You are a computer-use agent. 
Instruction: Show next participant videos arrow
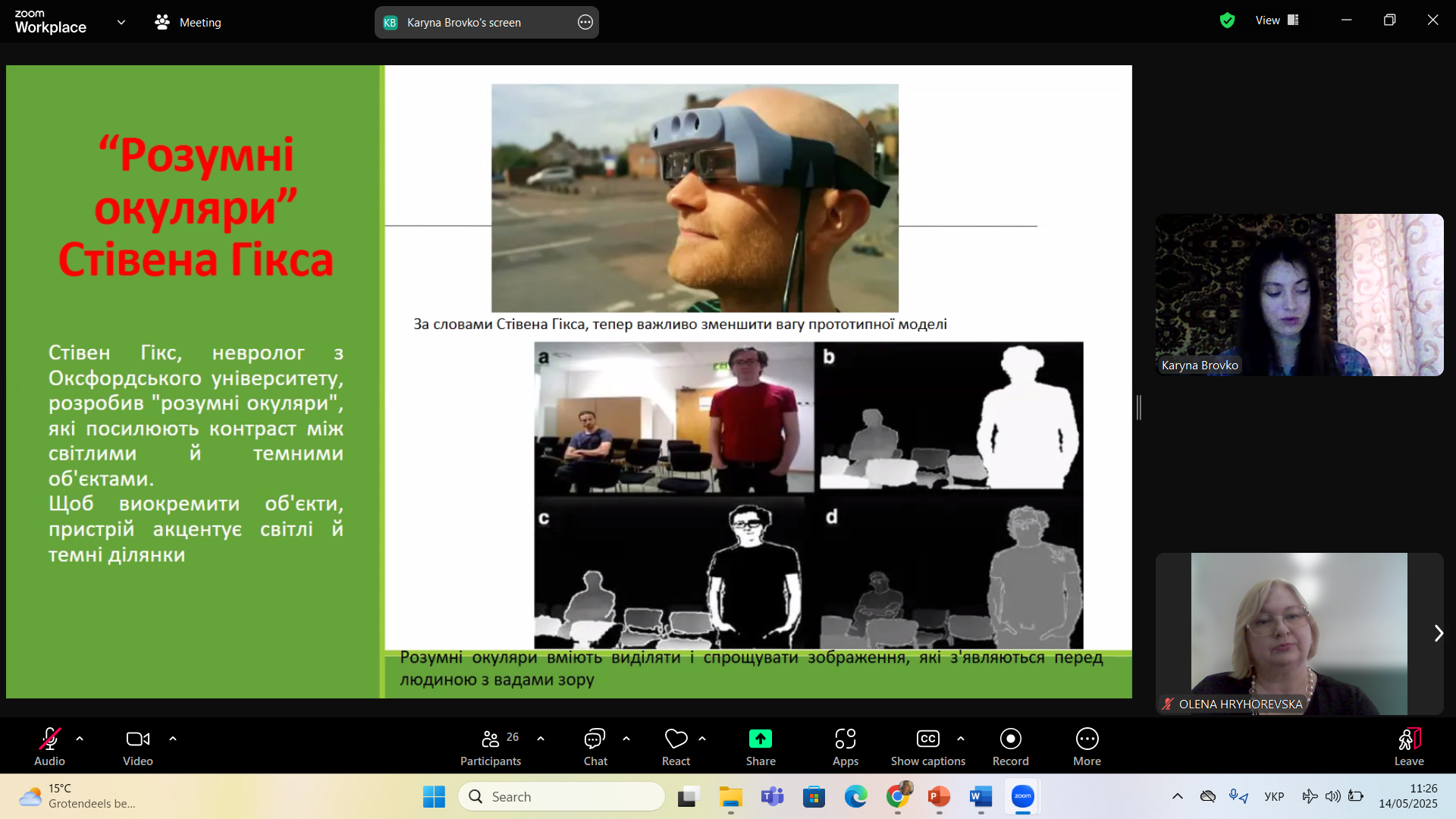point(1438,633)
